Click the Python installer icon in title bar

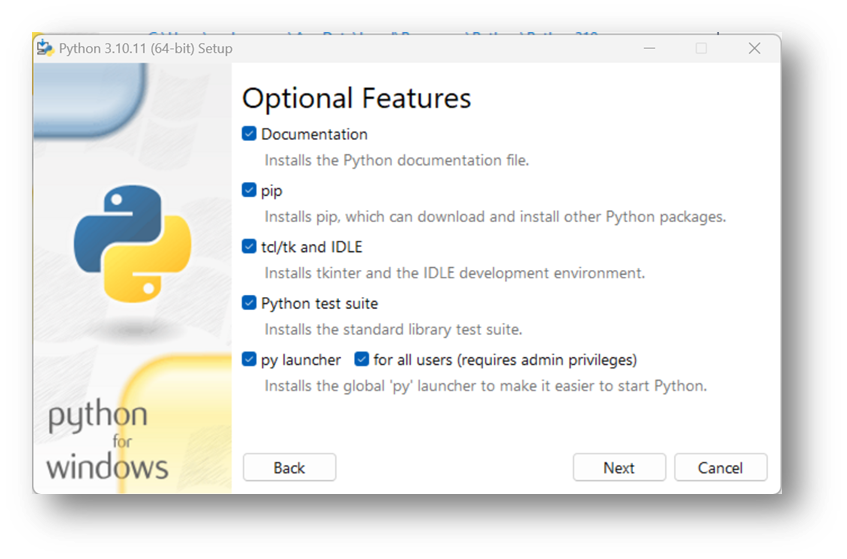45,48
